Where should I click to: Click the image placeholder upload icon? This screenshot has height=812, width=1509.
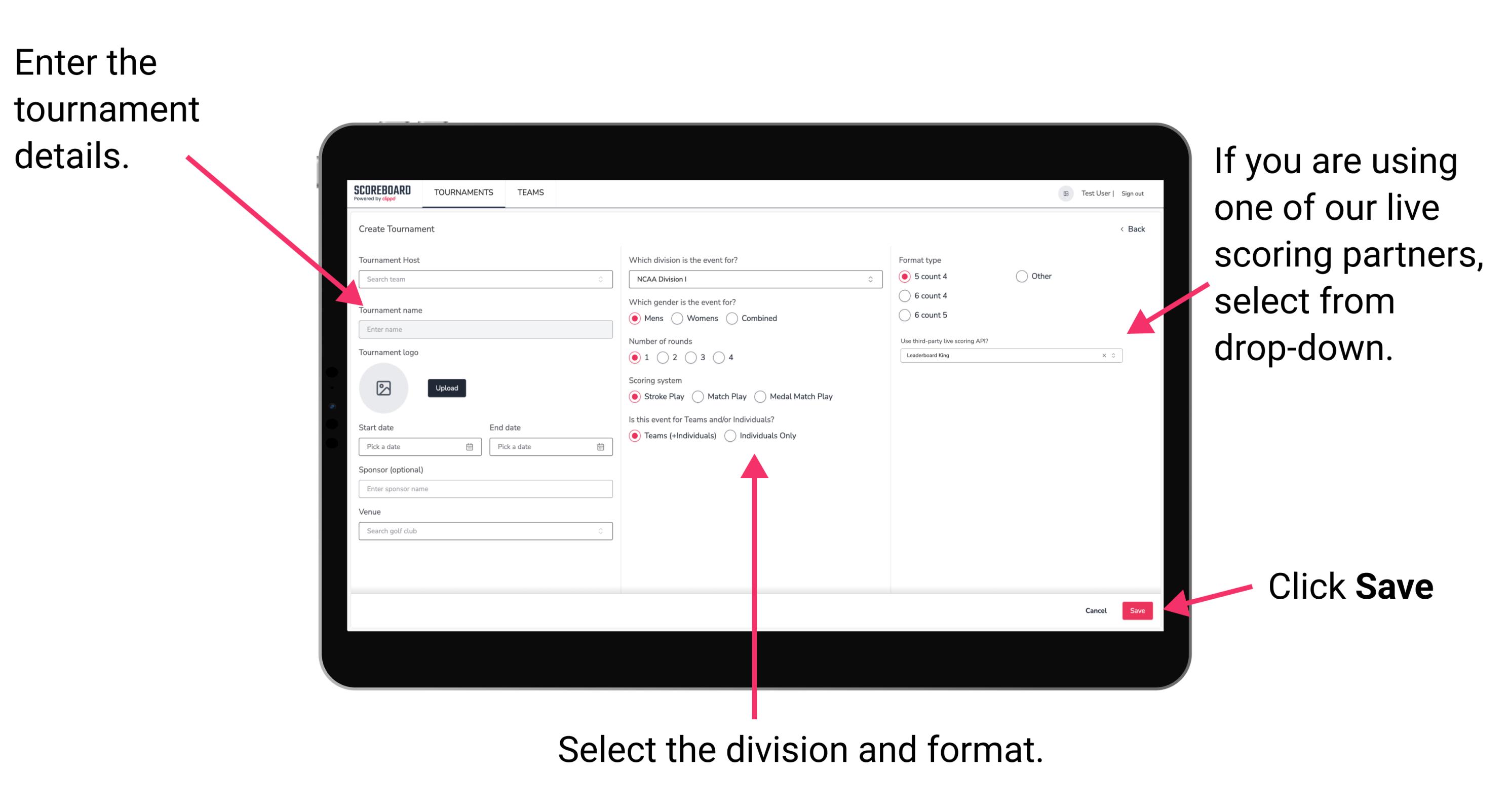tap(384, 388)
